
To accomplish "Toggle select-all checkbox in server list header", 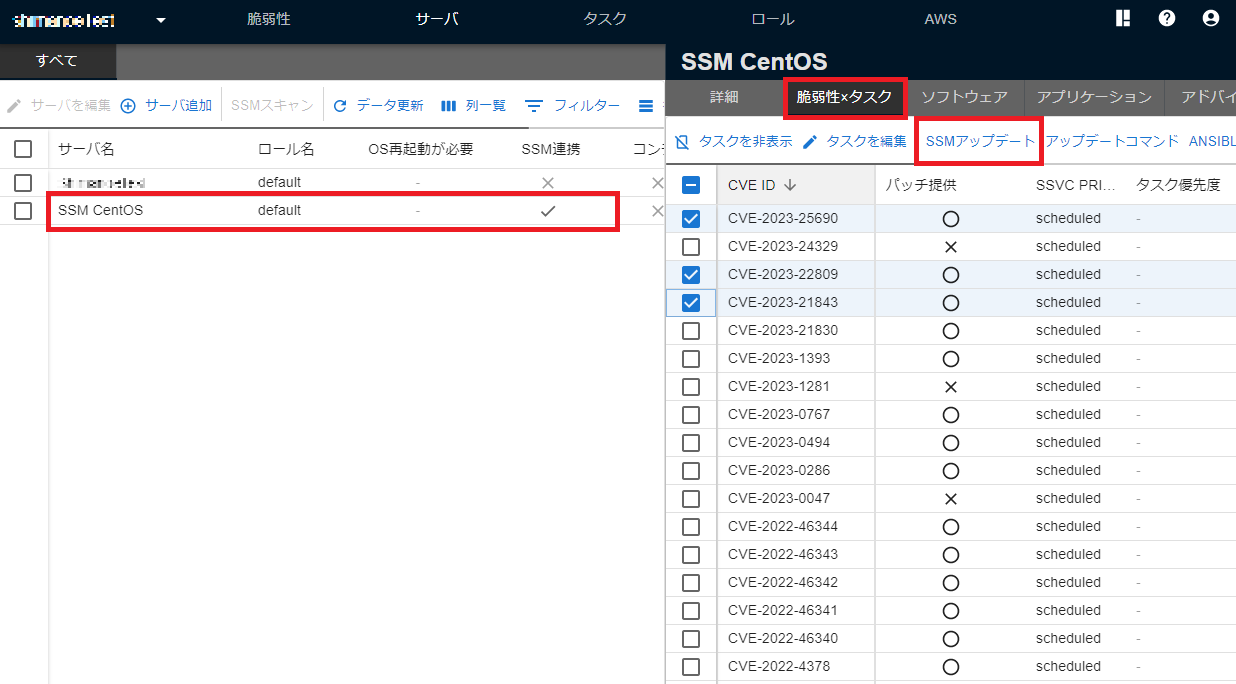I will [x=23, y=149].
